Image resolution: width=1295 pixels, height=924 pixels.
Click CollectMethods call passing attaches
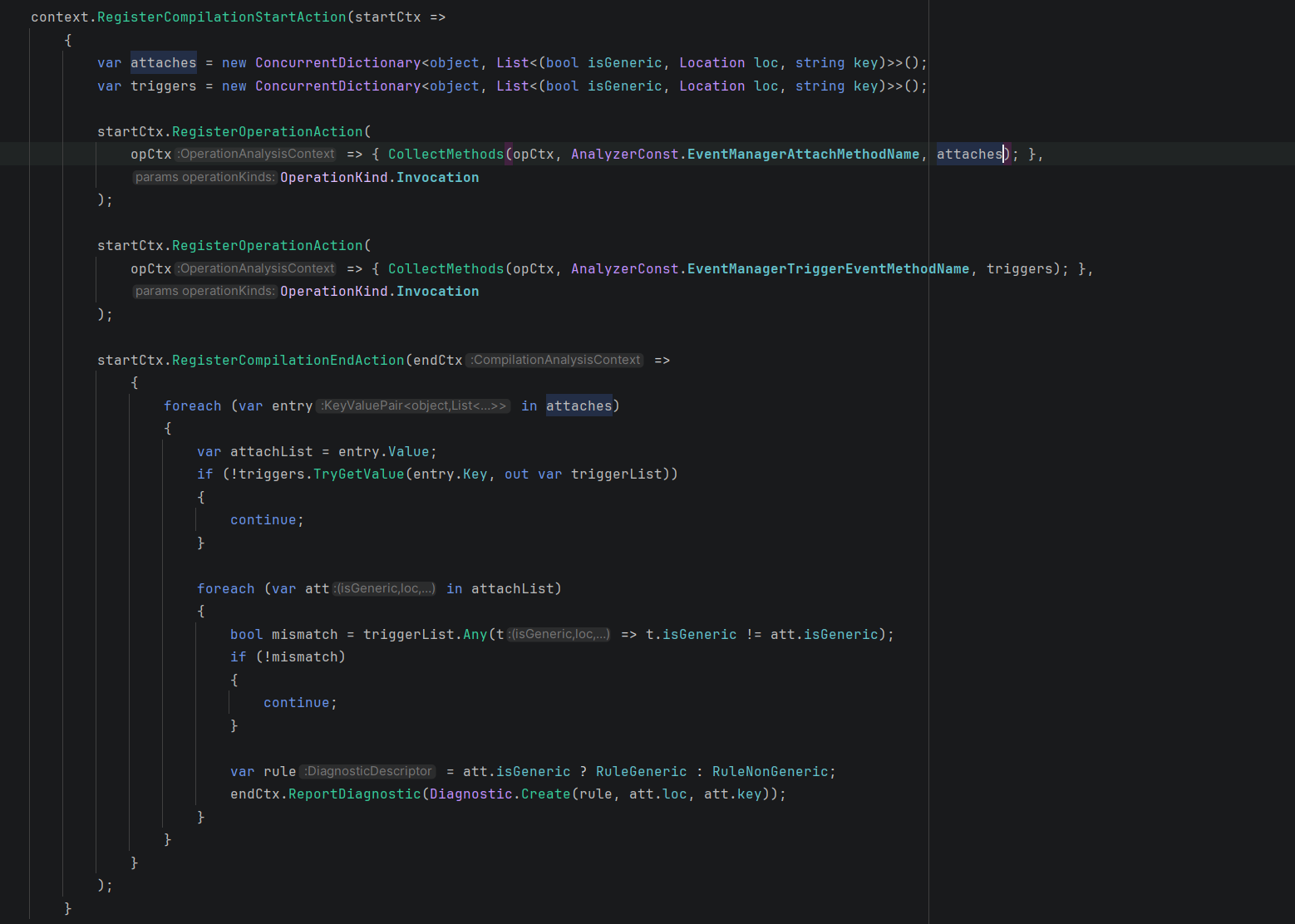click(446, 154)
